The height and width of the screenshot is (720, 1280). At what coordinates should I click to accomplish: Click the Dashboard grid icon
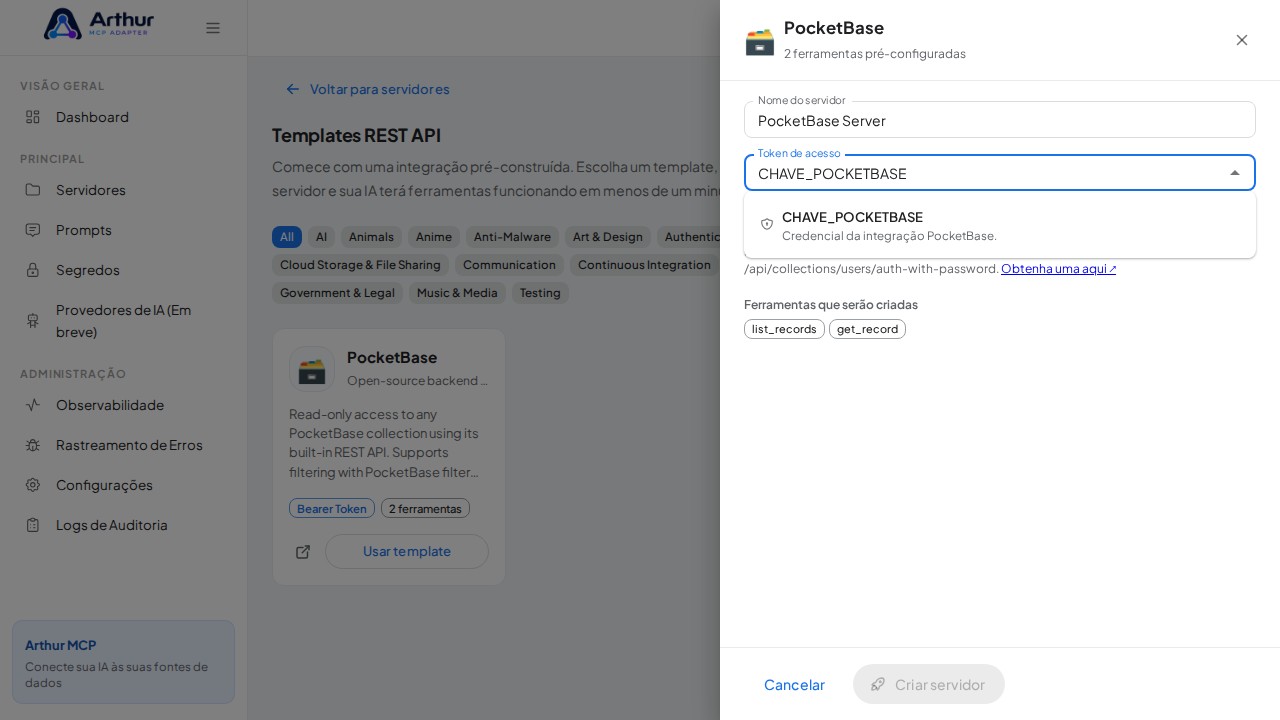[33, 117]
